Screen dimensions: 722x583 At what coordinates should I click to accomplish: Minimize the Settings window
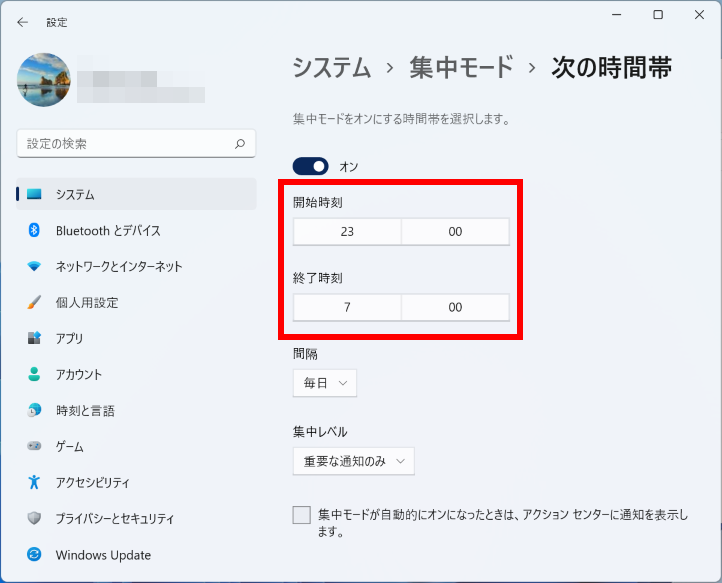pos(617,15)
